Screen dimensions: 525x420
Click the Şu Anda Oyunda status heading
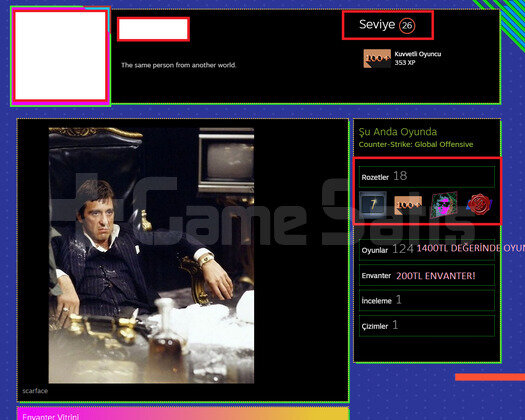[x=398, y=132]
